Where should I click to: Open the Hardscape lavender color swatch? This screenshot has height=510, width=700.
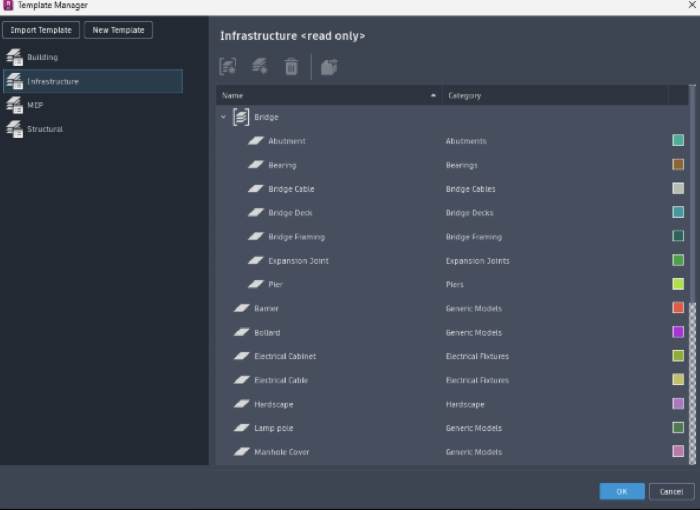click(678, 404)
